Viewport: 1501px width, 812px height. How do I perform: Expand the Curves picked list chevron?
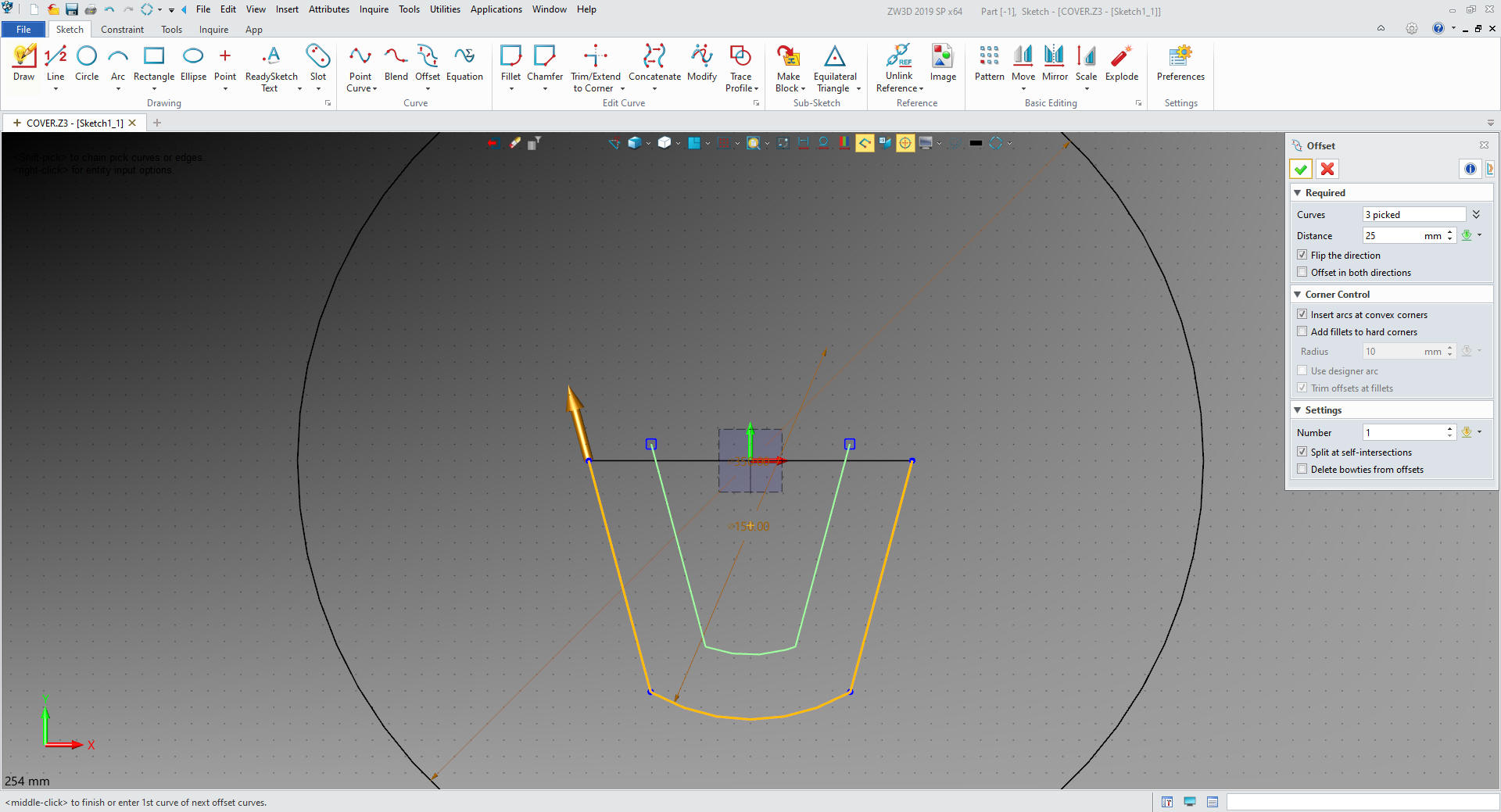pos(1476,214)
